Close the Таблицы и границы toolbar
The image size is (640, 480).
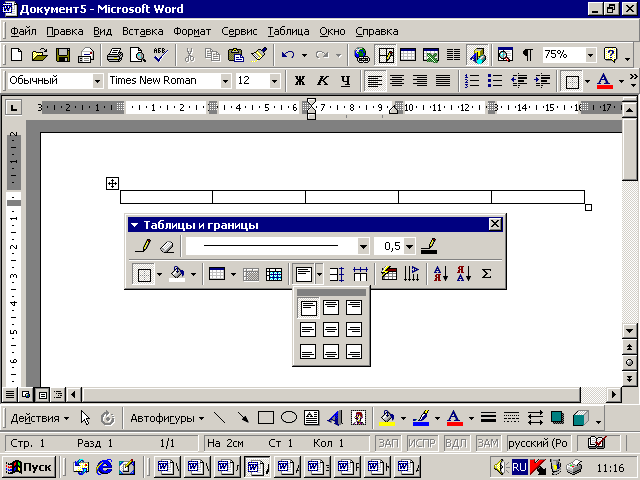(x=495, y=224)
